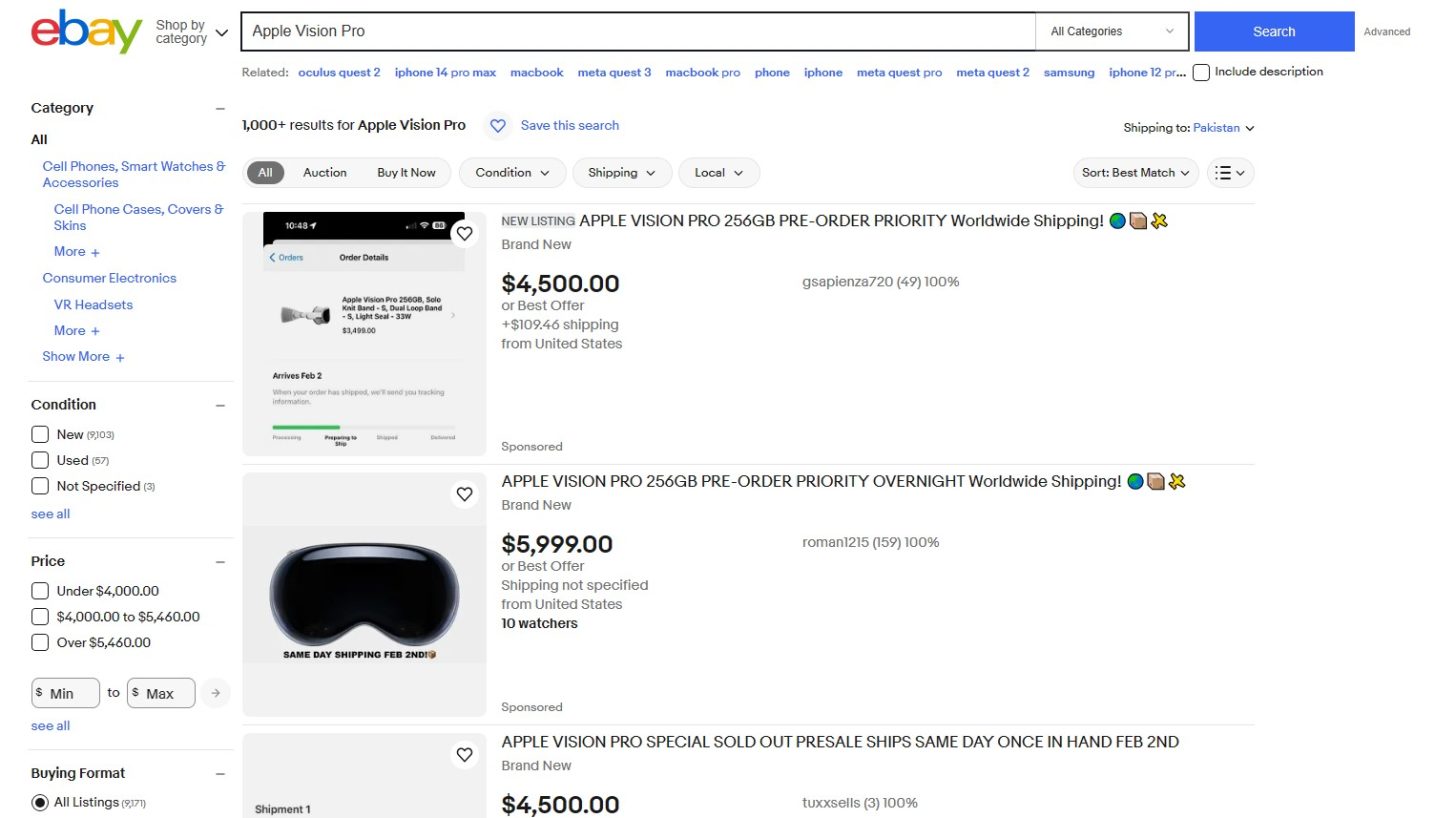Viewport: 1456px width, 818px height.
Task: Click the All category link in sidebar
Action: 39,140
